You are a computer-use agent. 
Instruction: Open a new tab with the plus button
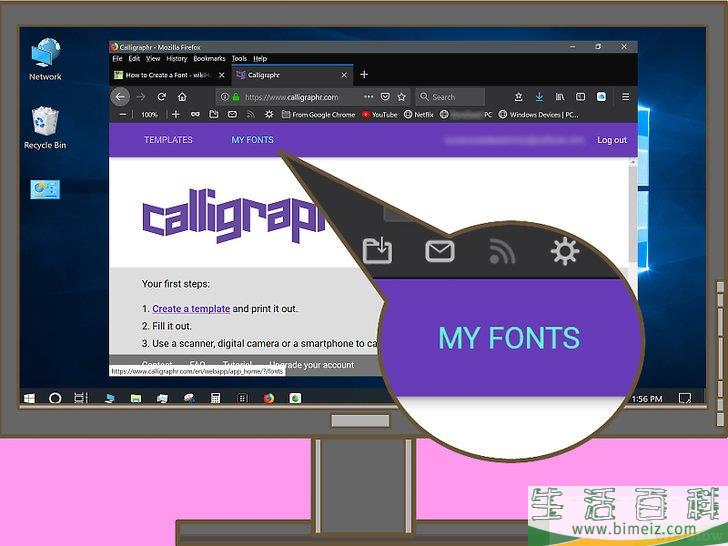pos(364,74)
